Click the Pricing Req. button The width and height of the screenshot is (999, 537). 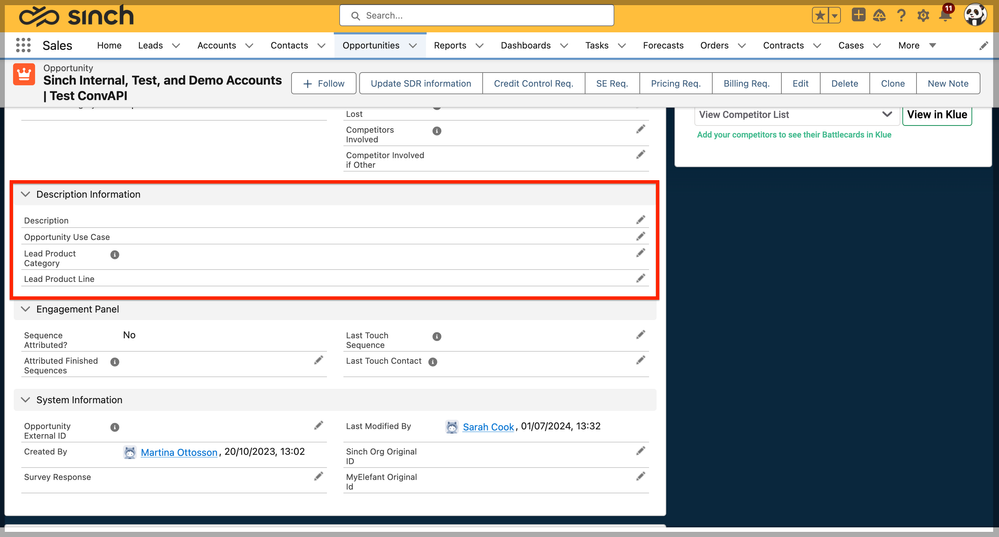pos(675,83)
